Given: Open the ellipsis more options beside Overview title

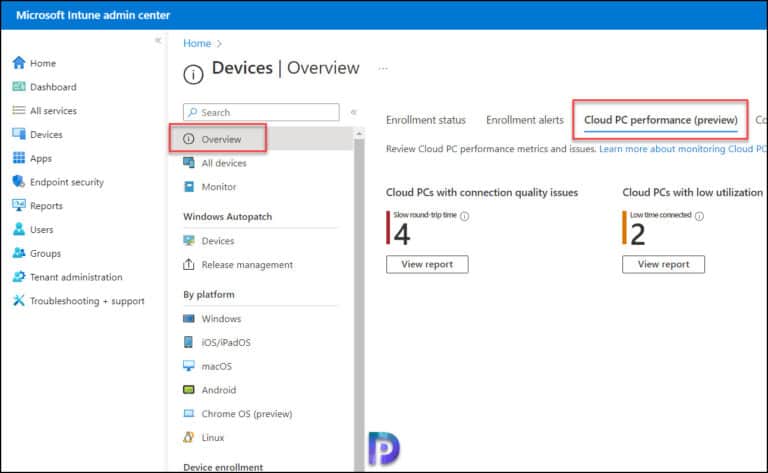Looking at the screenshot, I should coord(383,69).
